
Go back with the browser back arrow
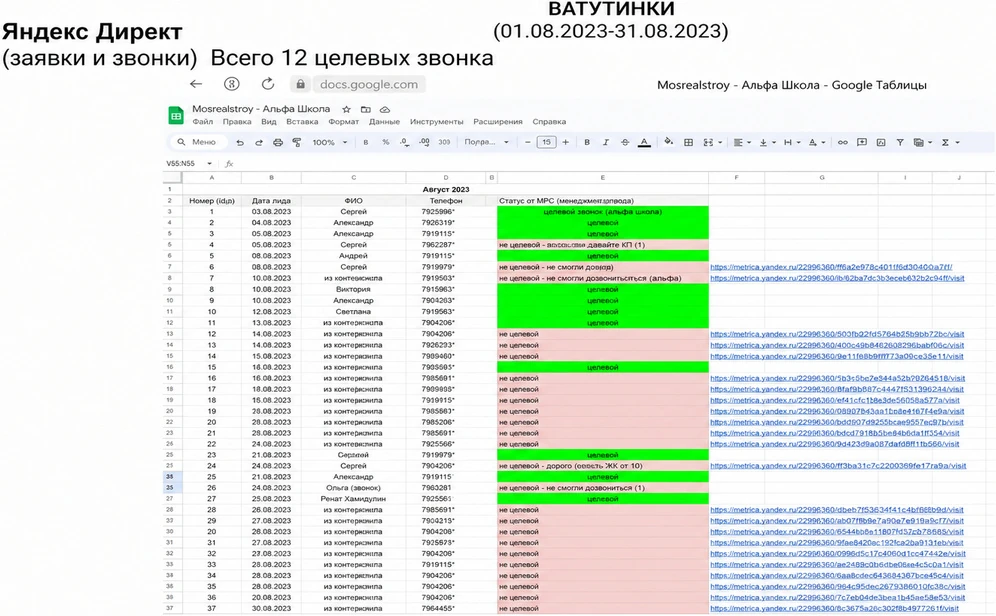click(x=196, y=84)
